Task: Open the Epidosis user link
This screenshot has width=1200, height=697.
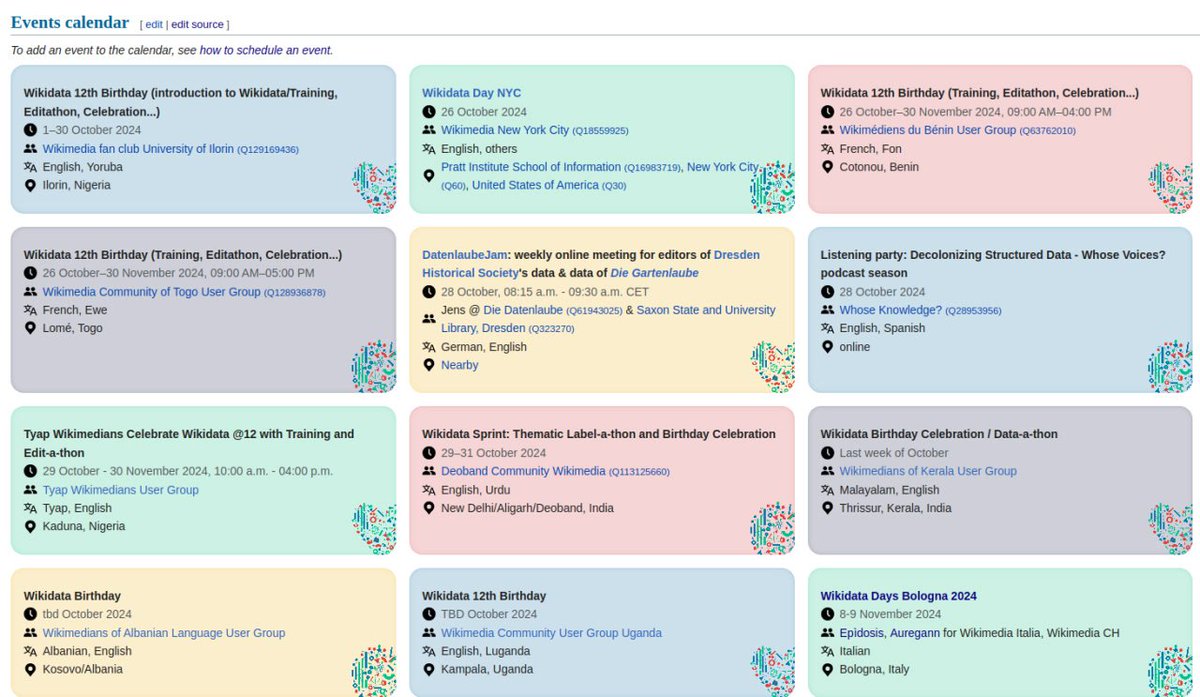Action: [x=864, y=633]
